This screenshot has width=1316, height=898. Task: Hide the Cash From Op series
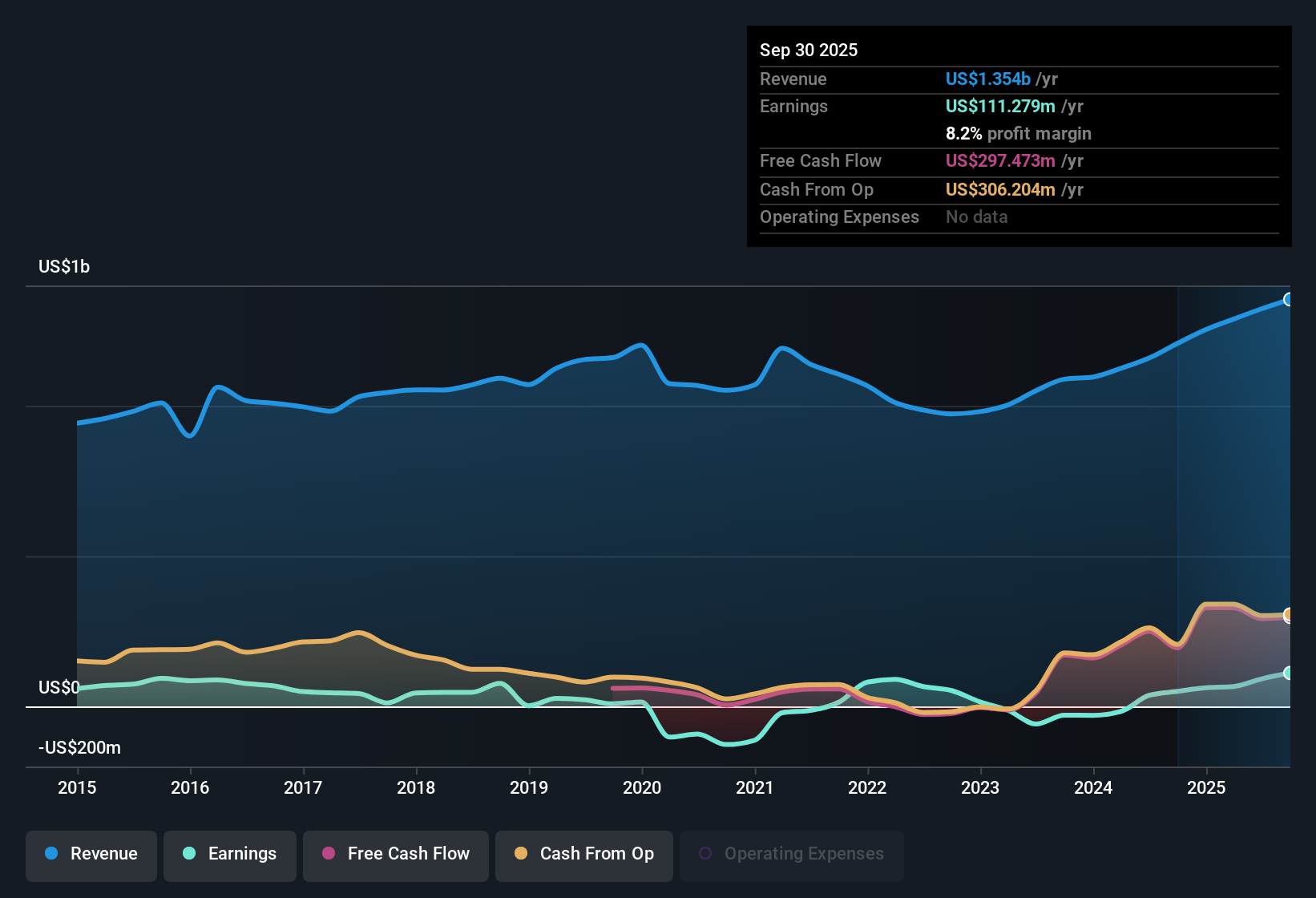pyautogui.click(x=583, y=854)
